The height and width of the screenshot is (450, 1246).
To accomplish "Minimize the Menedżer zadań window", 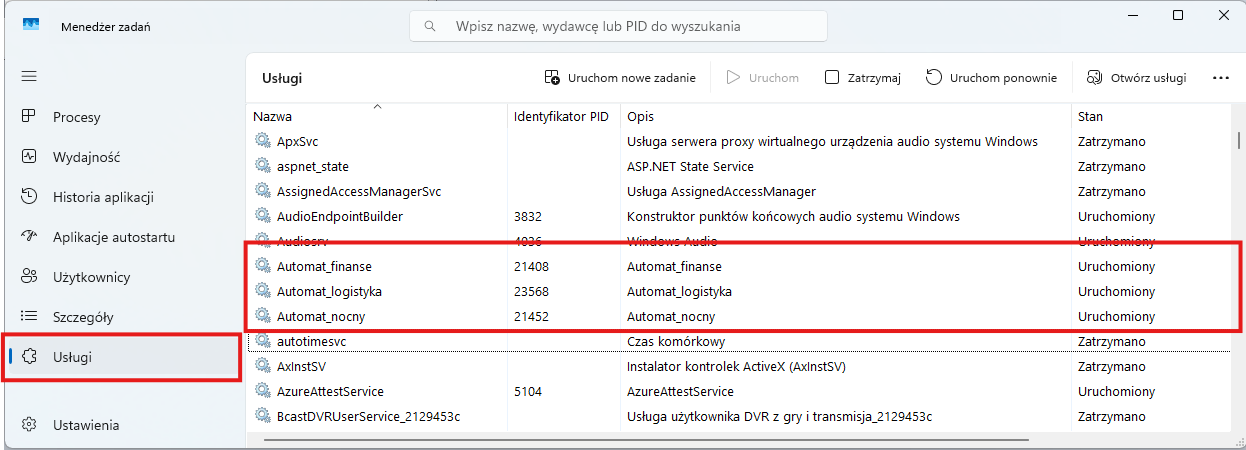I will 1133,15.
